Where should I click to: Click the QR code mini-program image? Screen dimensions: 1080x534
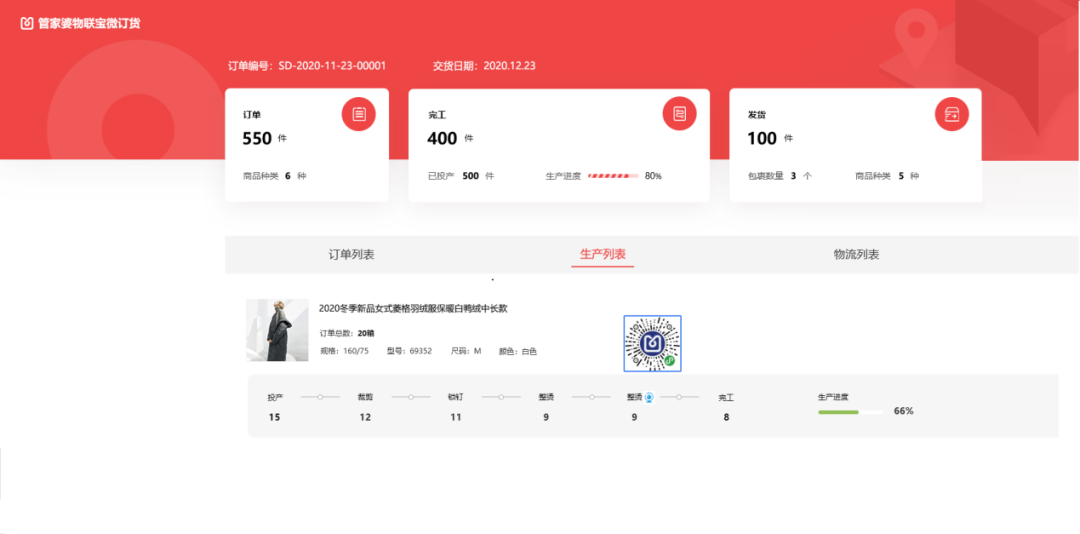(652, 344)
